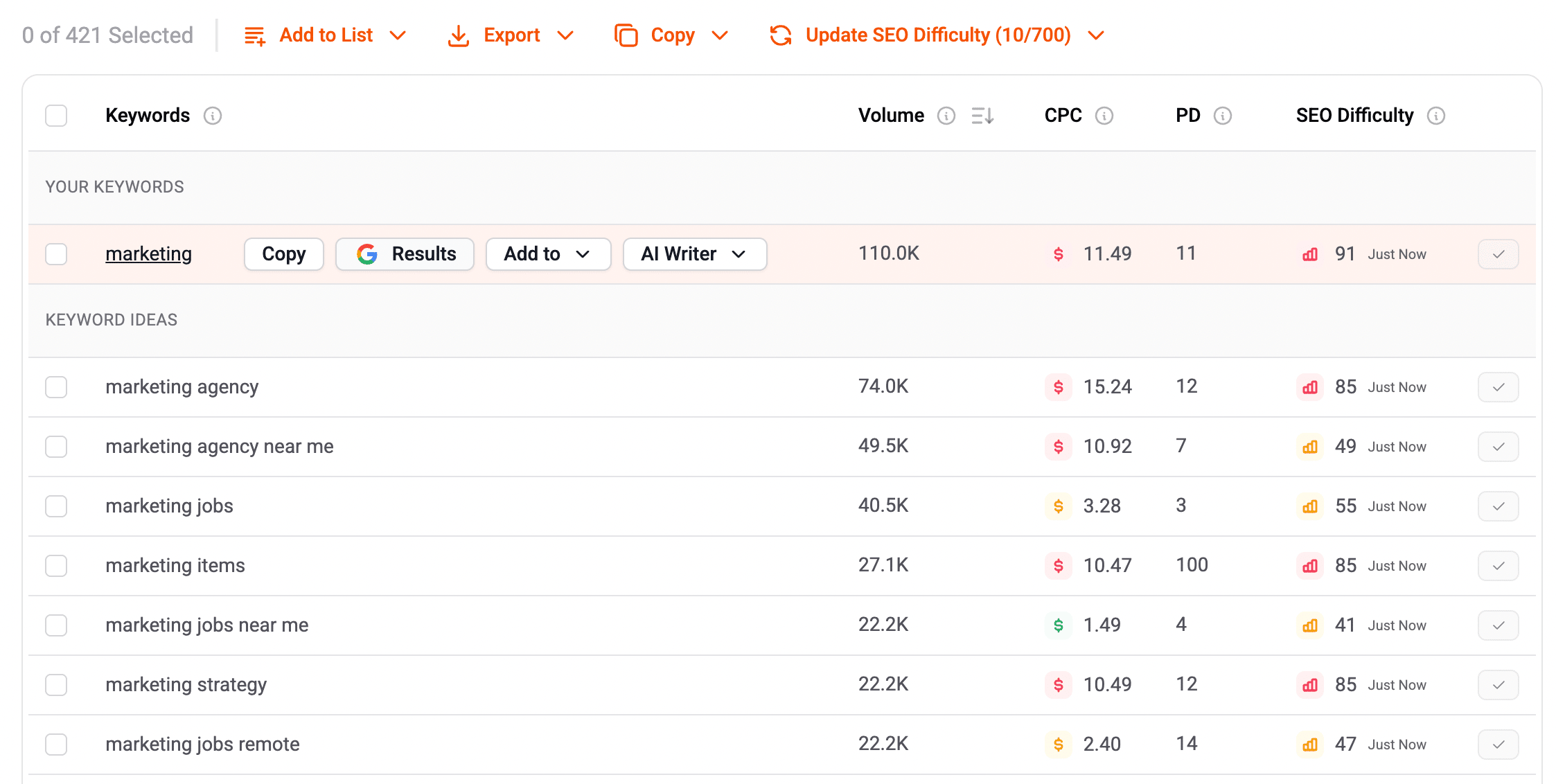
Task: Click the Update SEO Difficulty refresh icon
Action: 781,35
